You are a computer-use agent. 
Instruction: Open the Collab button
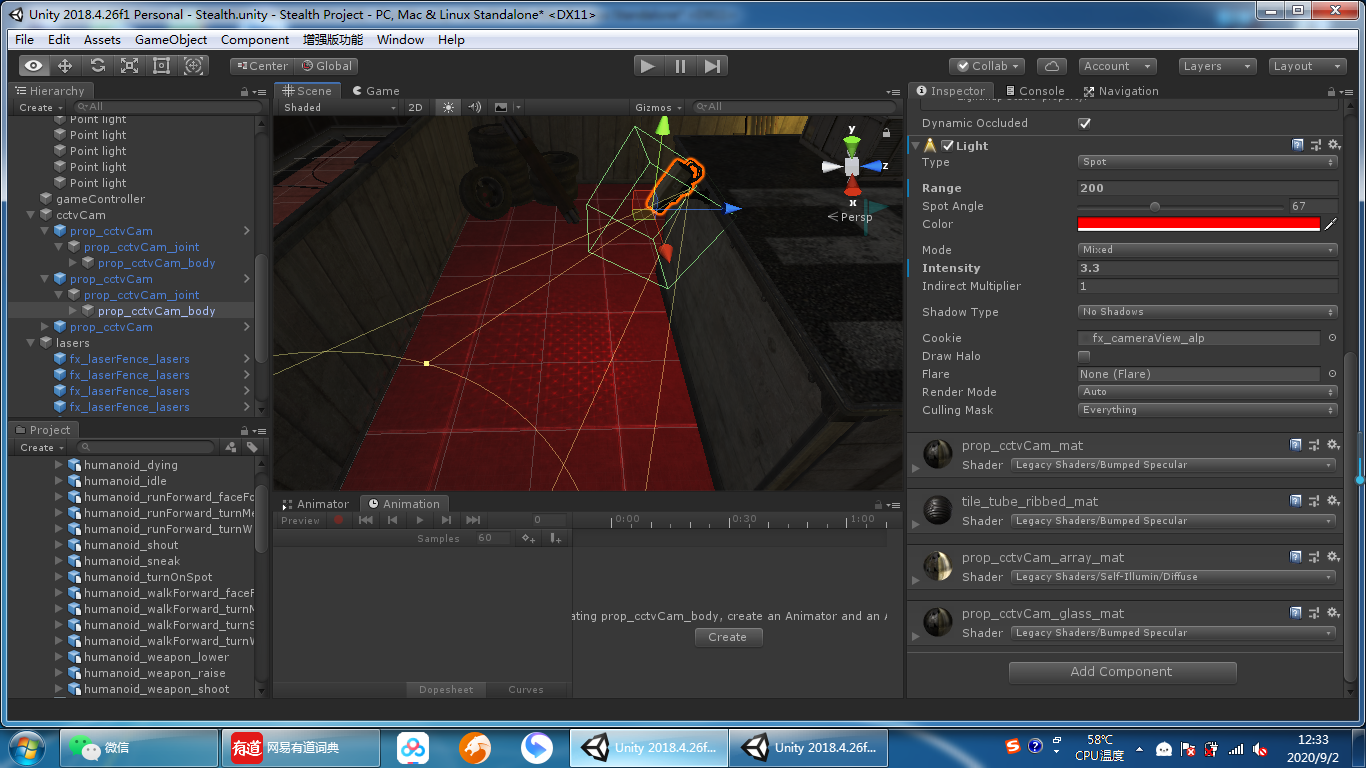click(986, 66)
